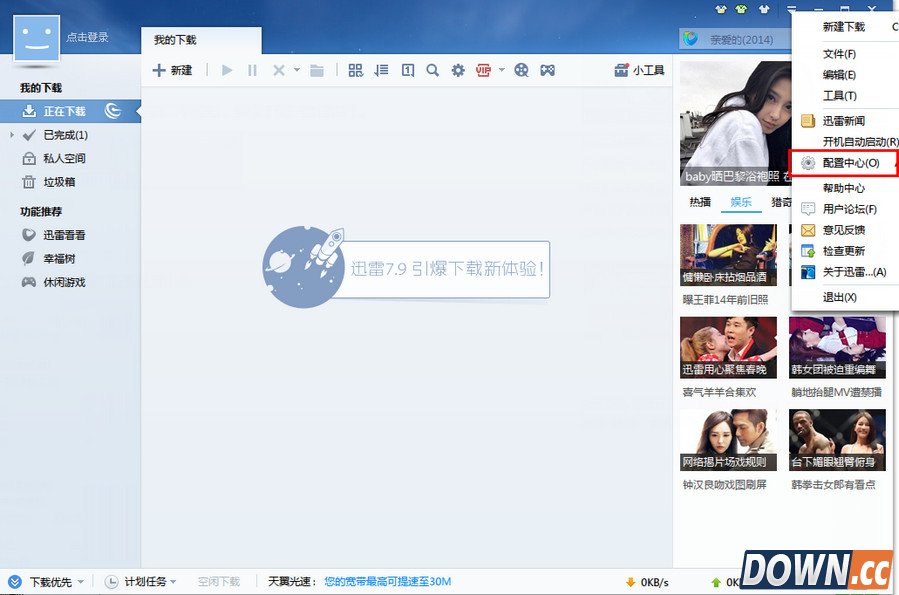
Task: Click the VIP acceleration icon in toolbar
Action: pyautogui.click(x=485, y=70)
